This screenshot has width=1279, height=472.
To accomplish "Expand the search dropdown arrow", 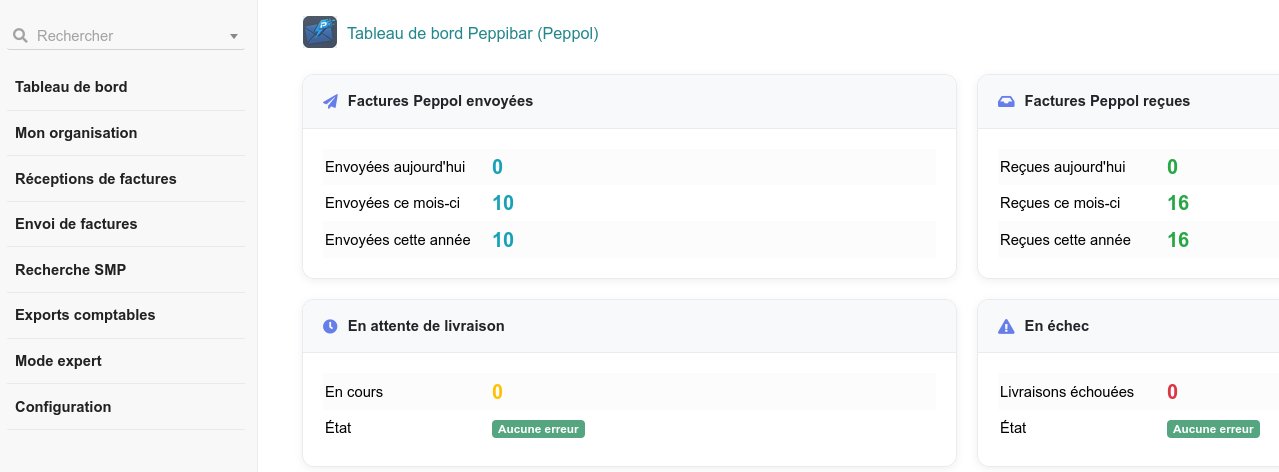I will (x=234, y=36).
